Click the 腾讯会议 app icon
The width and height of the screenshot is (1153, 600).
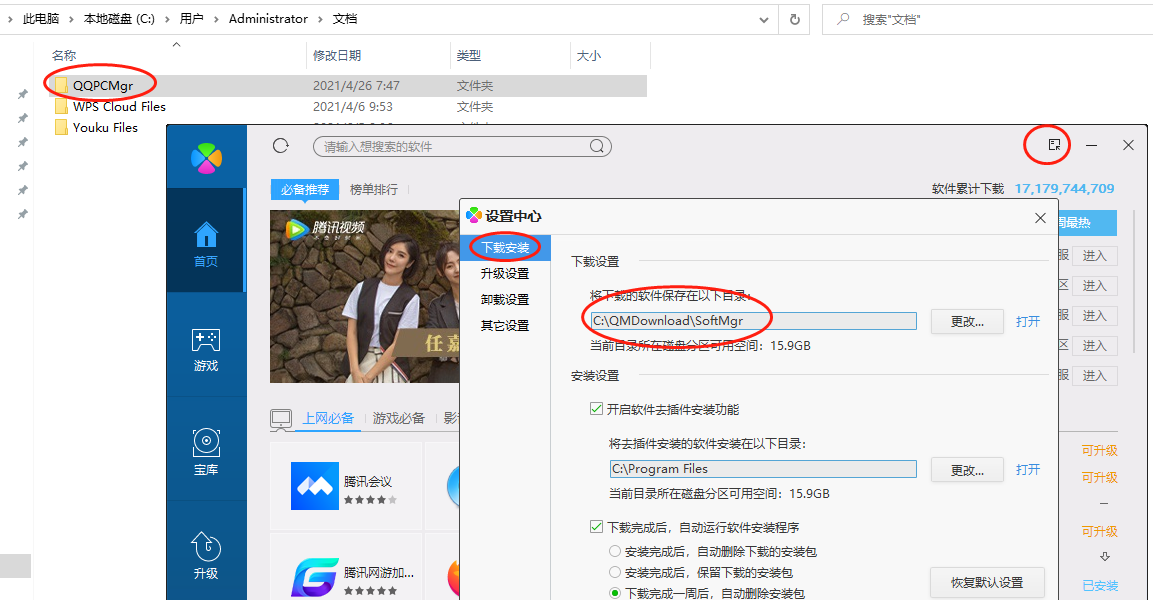[x=315, y=486]
